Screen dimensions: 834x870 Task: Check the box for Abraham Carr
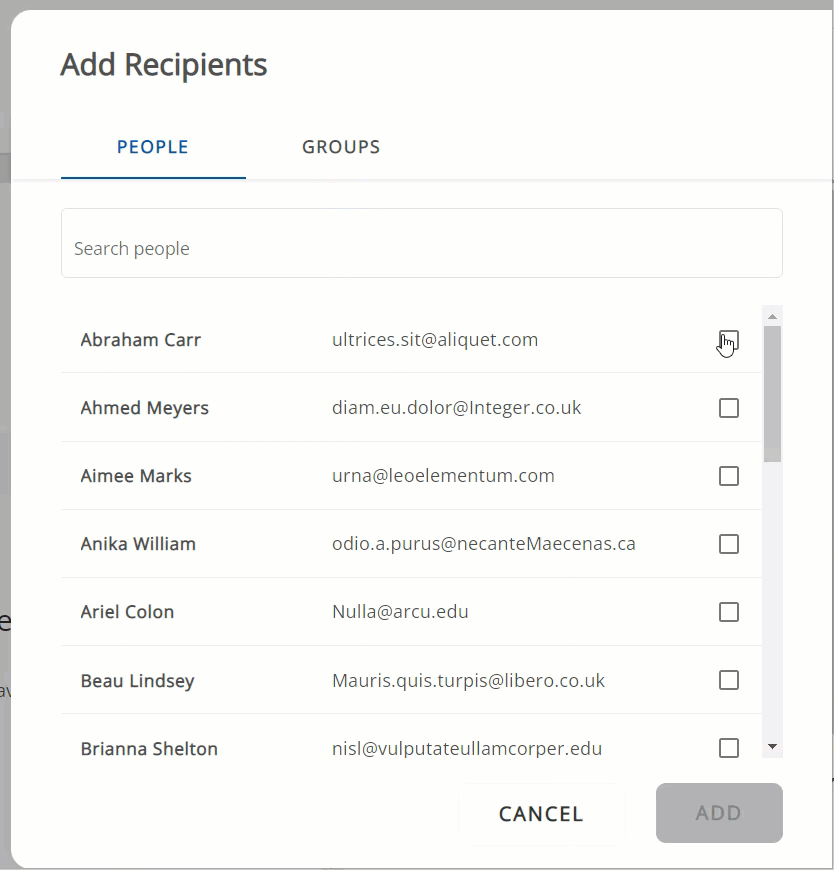coord(729,340)
